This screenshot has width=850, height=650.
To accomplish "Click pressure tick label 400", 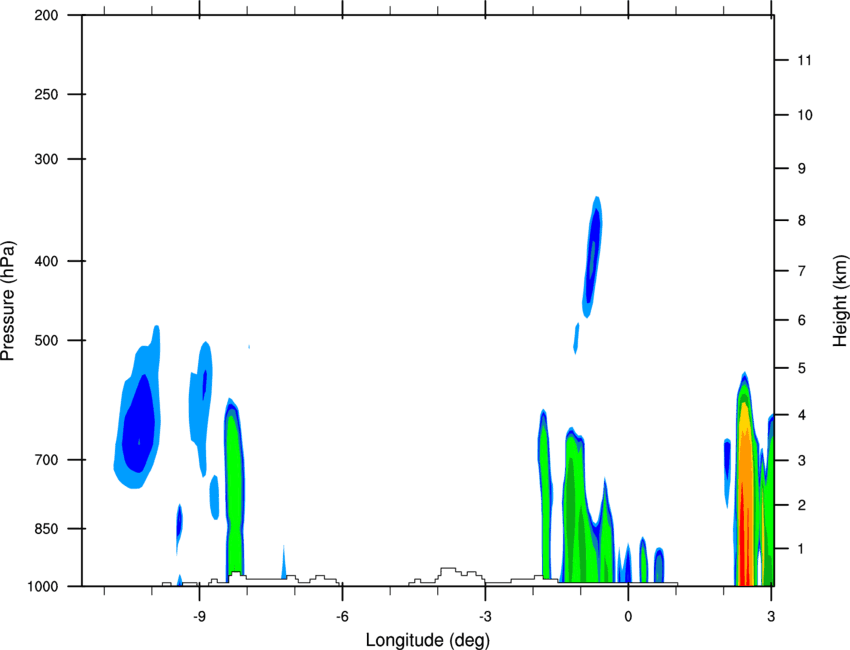I will pyautogui.click(x=46, y=261).
